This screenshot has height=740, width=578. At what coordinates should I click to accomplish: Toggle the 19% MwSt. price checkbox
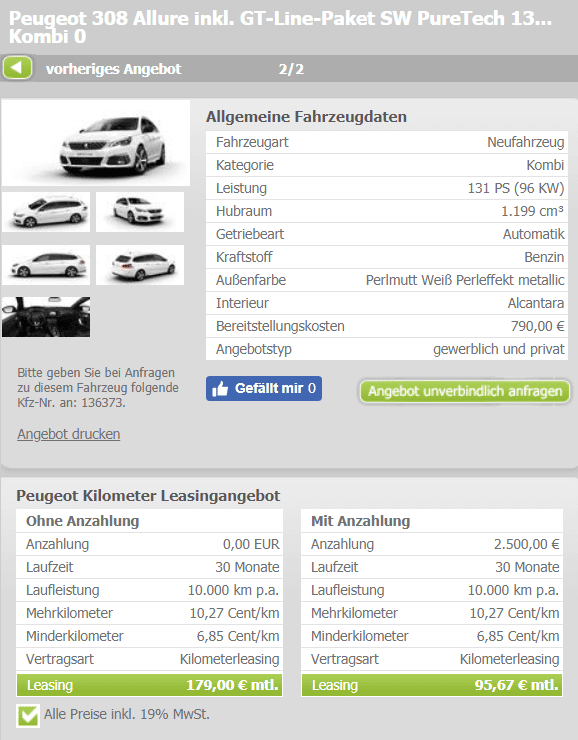tap(28, 715)
